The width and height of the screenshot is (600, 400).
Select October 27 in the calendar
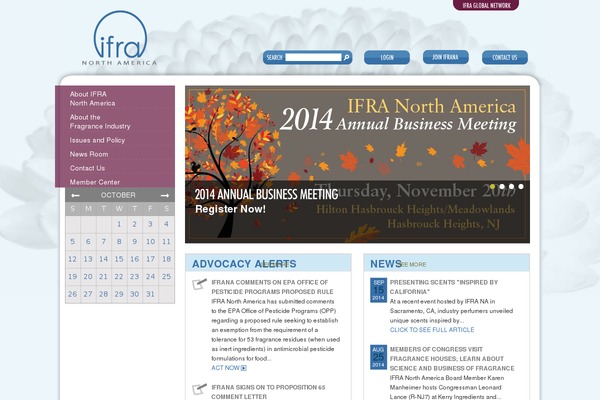click(88, 294)
